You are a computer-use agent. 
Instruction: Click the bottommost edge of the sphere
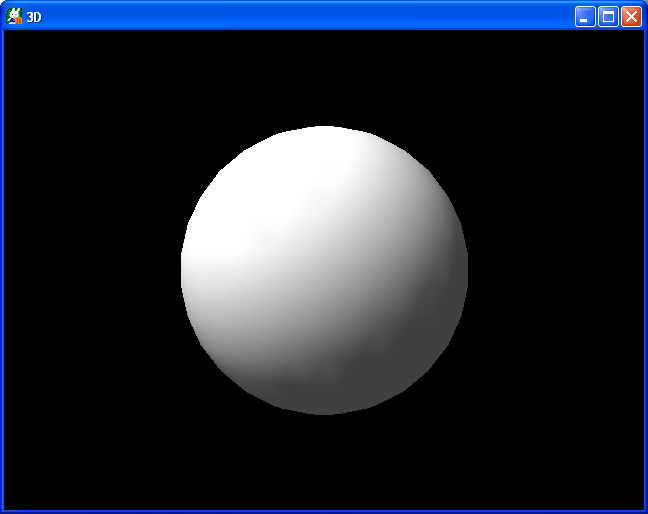pos(324,411)
